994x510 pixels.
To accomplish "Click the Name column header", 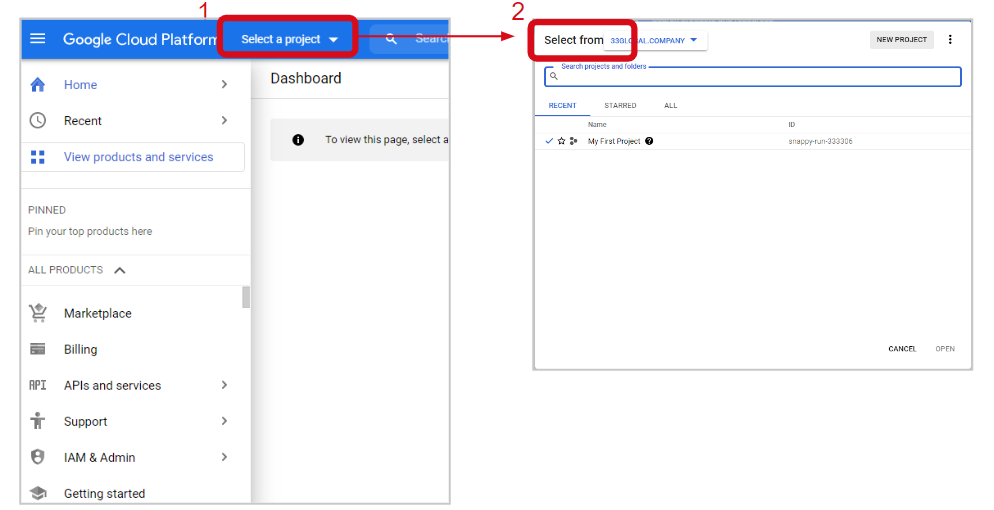I will 597,125.
